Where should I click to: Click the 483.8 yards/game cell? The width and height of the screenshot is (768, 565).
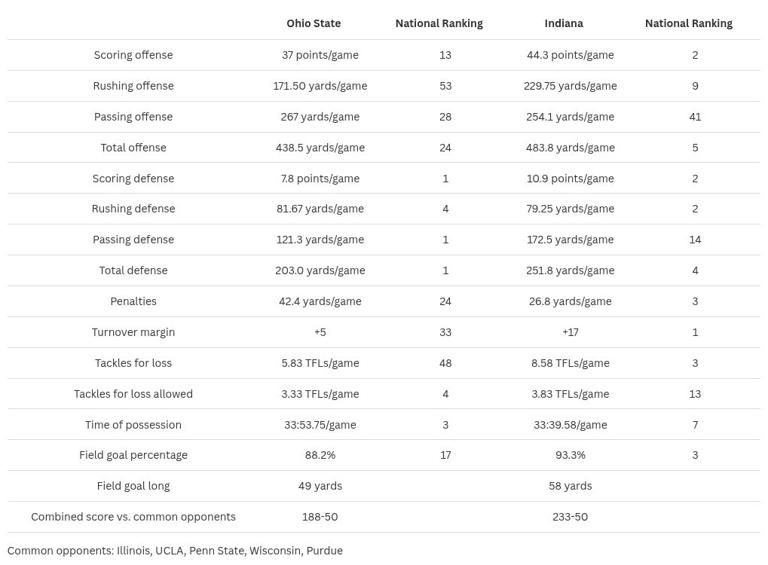click(570, 148)
